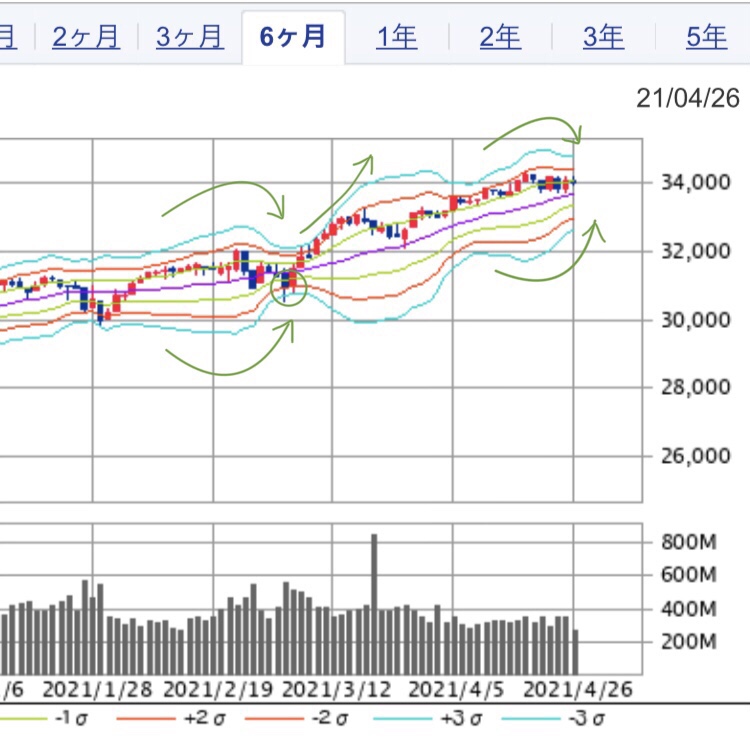Click the 2021/4/26 date axis label

point(578,690)
